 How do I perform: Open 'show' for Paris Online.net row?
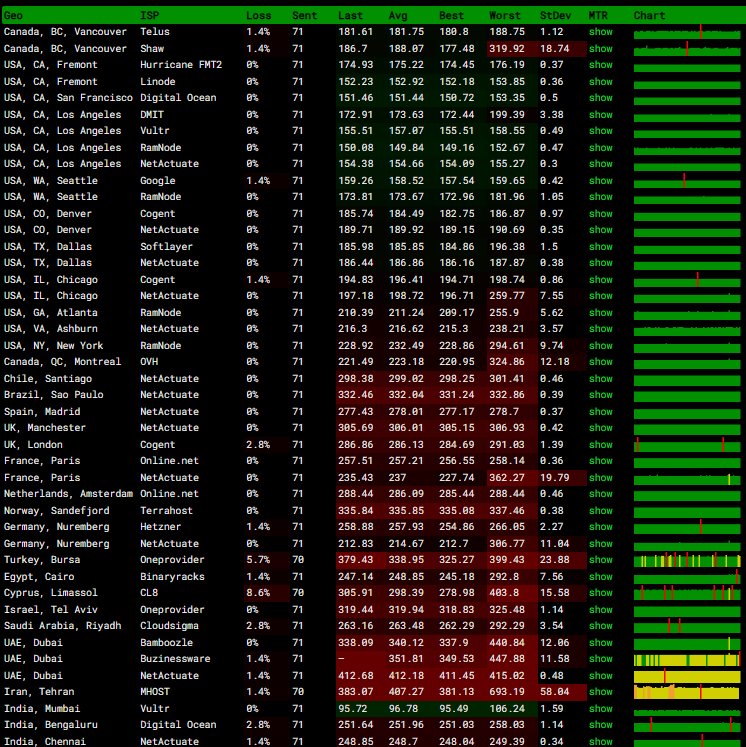600,461
